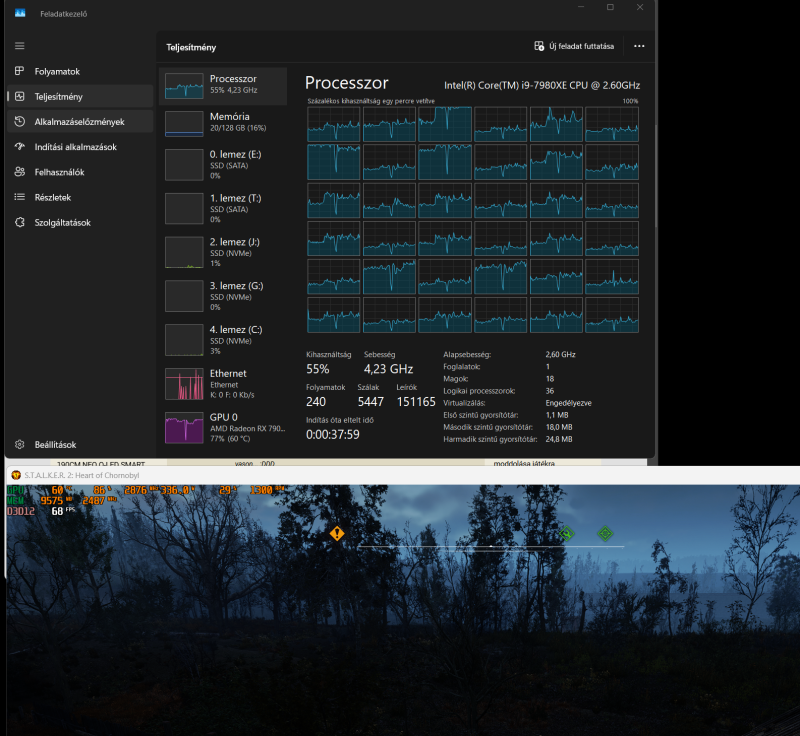Click the Virtualizálás Engedélyezve value
800x736 pixels.
point(568,403)
